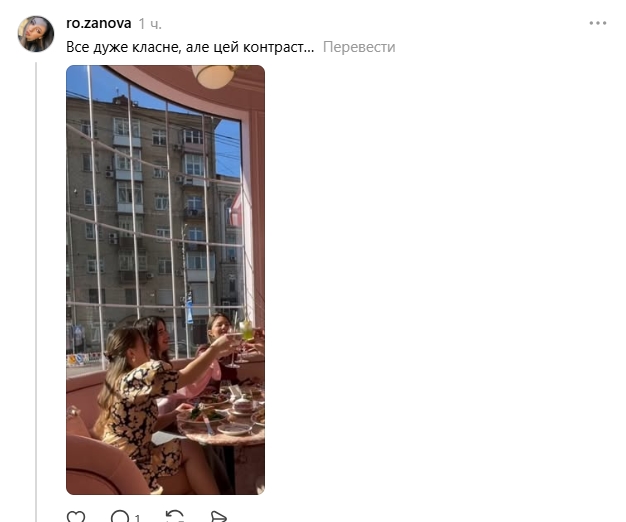Click the ro.zanova username
626x522 pixels.
(x=99, y=23)
